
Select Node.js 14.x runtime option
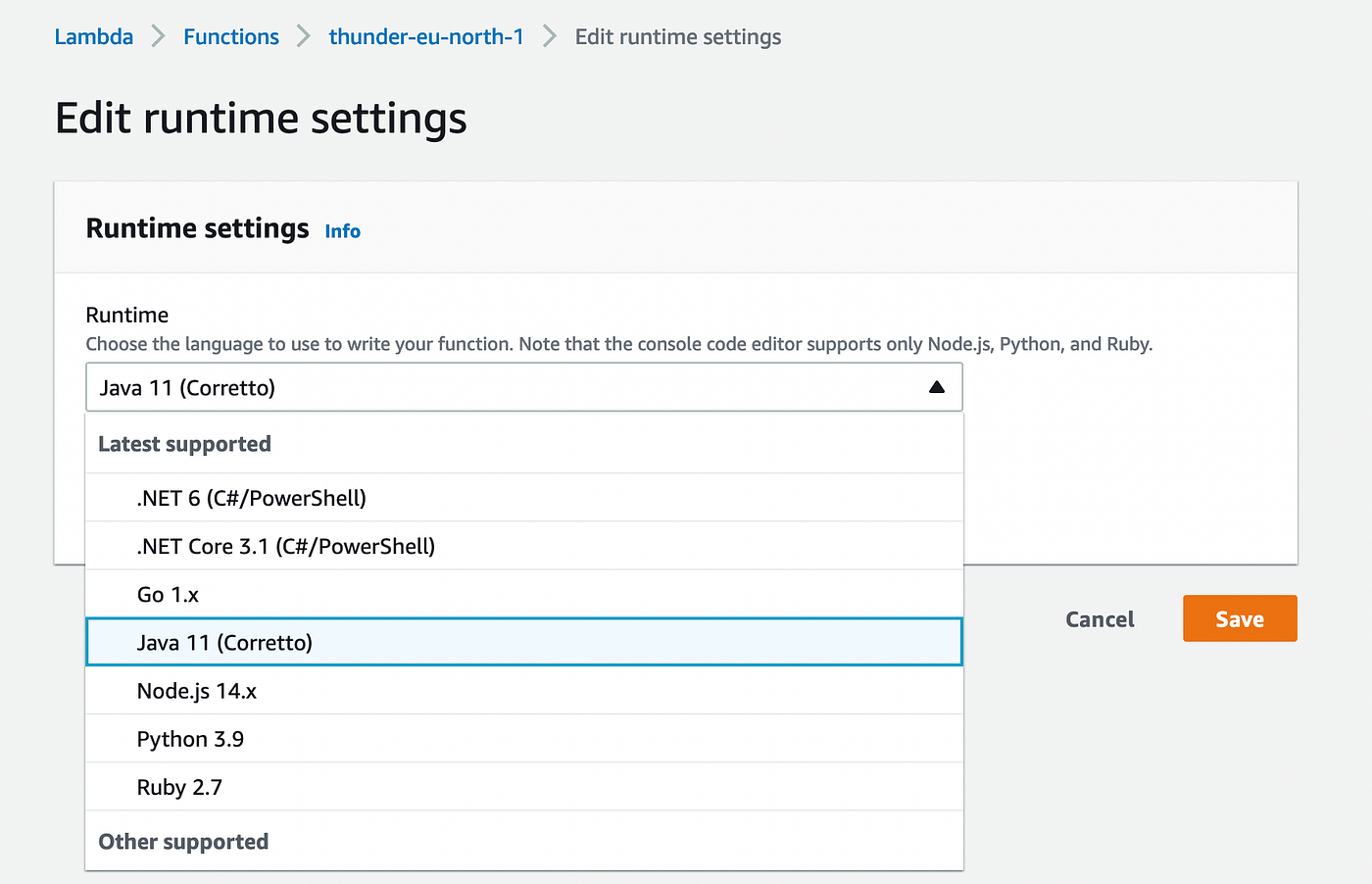(x=197, y=691)
